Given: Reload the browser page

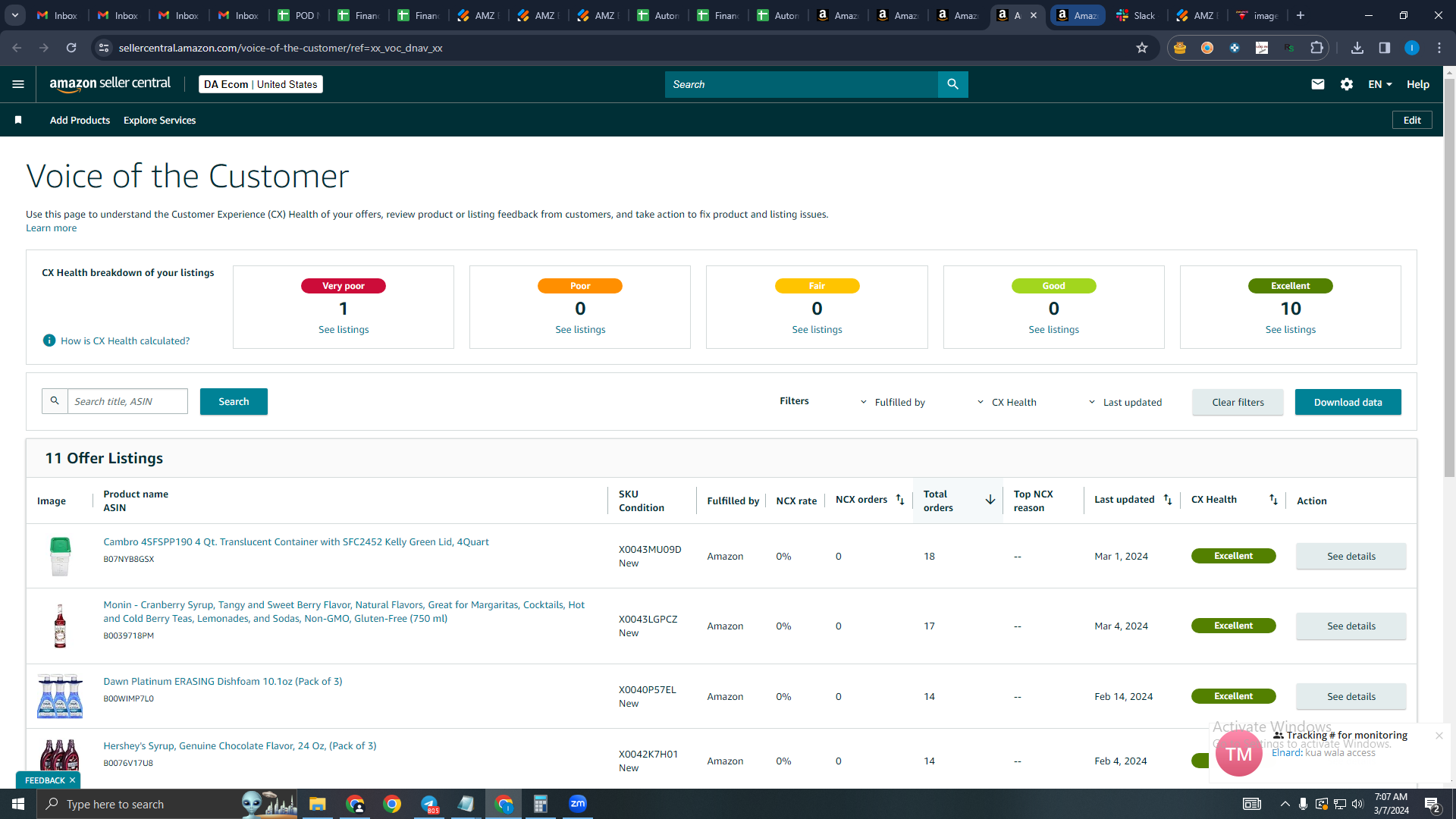Looking at the screenshot, I should (x=71, y=48).
